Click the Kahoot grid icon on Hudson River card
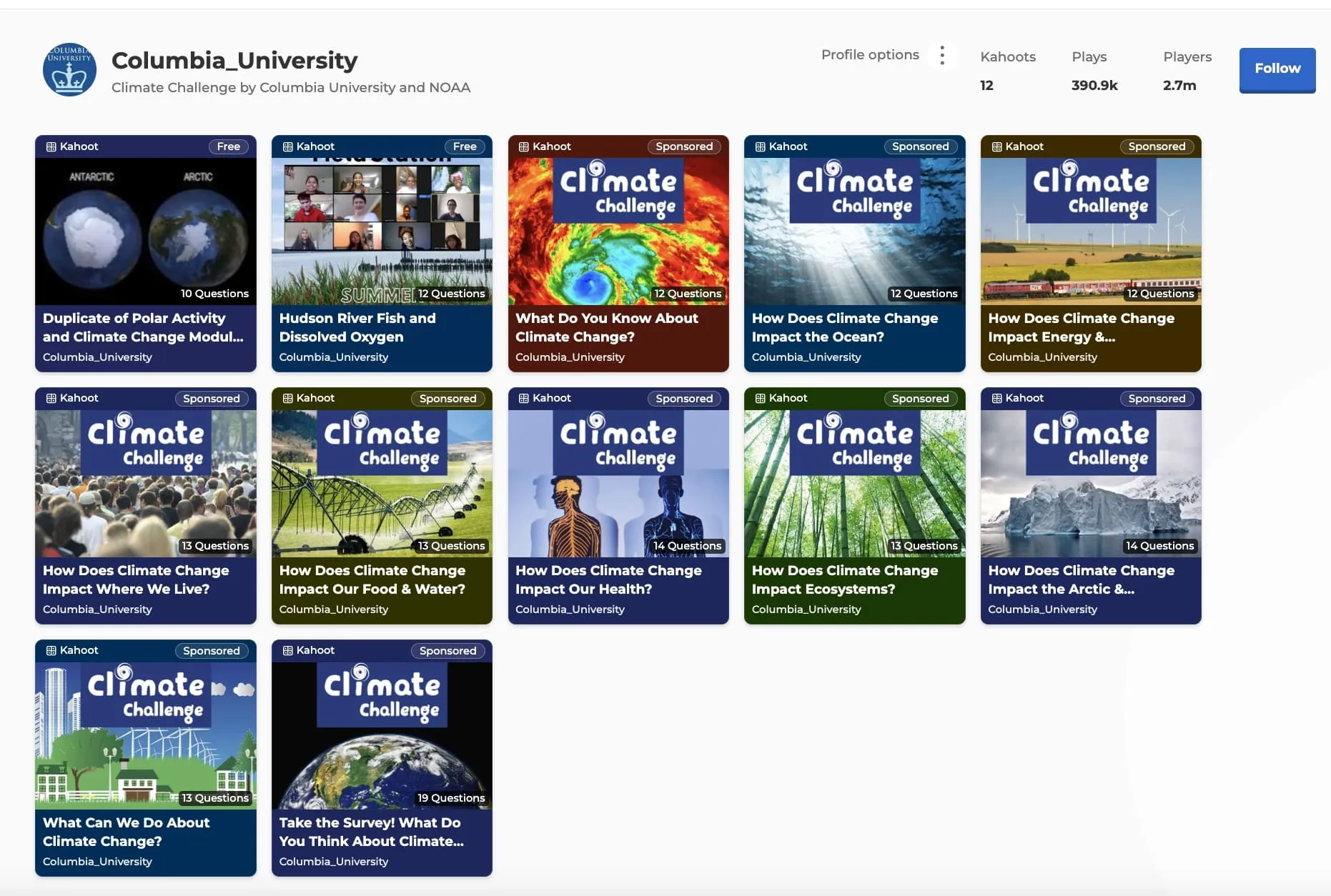 [287, 146]
